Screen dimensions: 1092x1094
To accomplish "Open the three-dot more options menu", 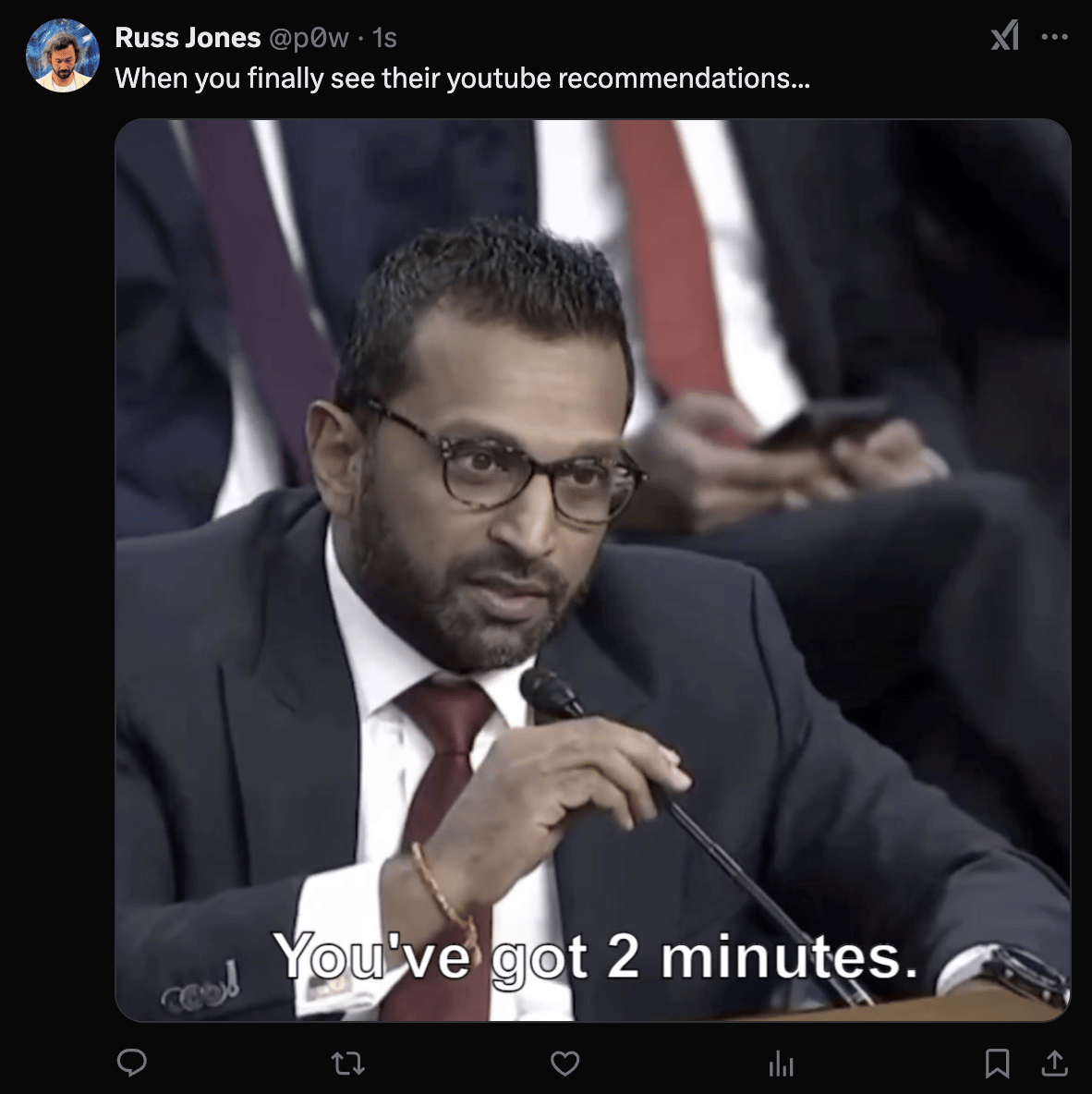I will [x=1054, y=37].
